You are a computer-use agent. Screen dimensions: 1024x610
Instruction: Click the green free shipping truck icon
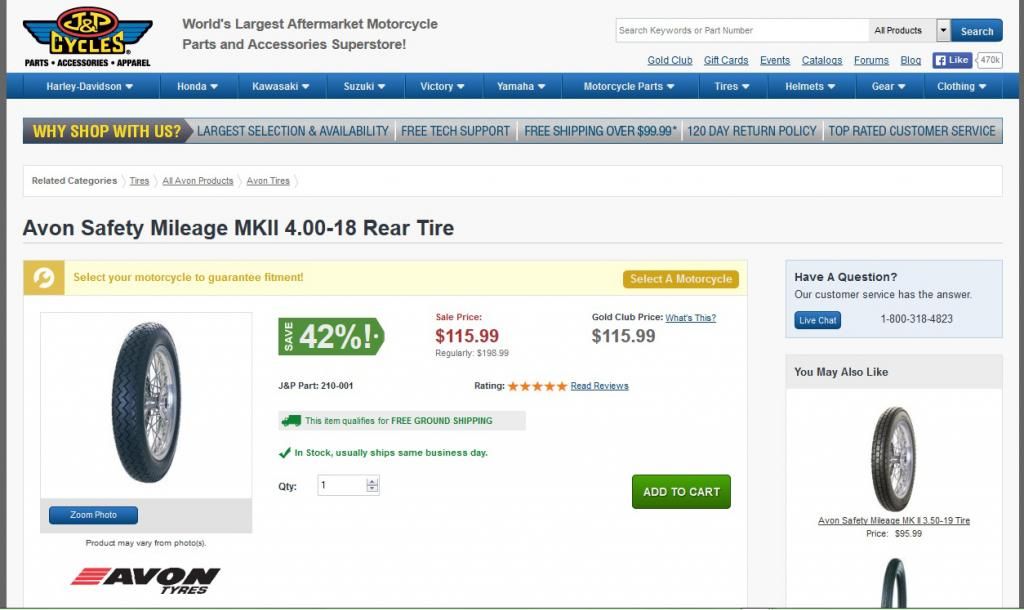(x=291, y=421)
